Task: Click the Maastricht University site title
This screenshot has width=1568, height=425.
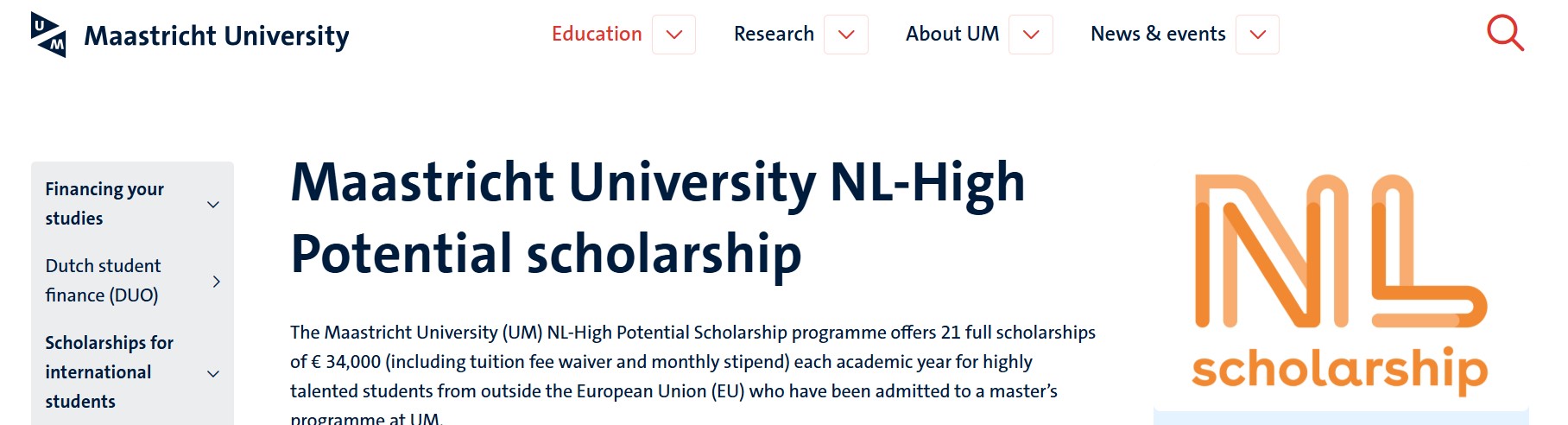Action: (217, 36)
